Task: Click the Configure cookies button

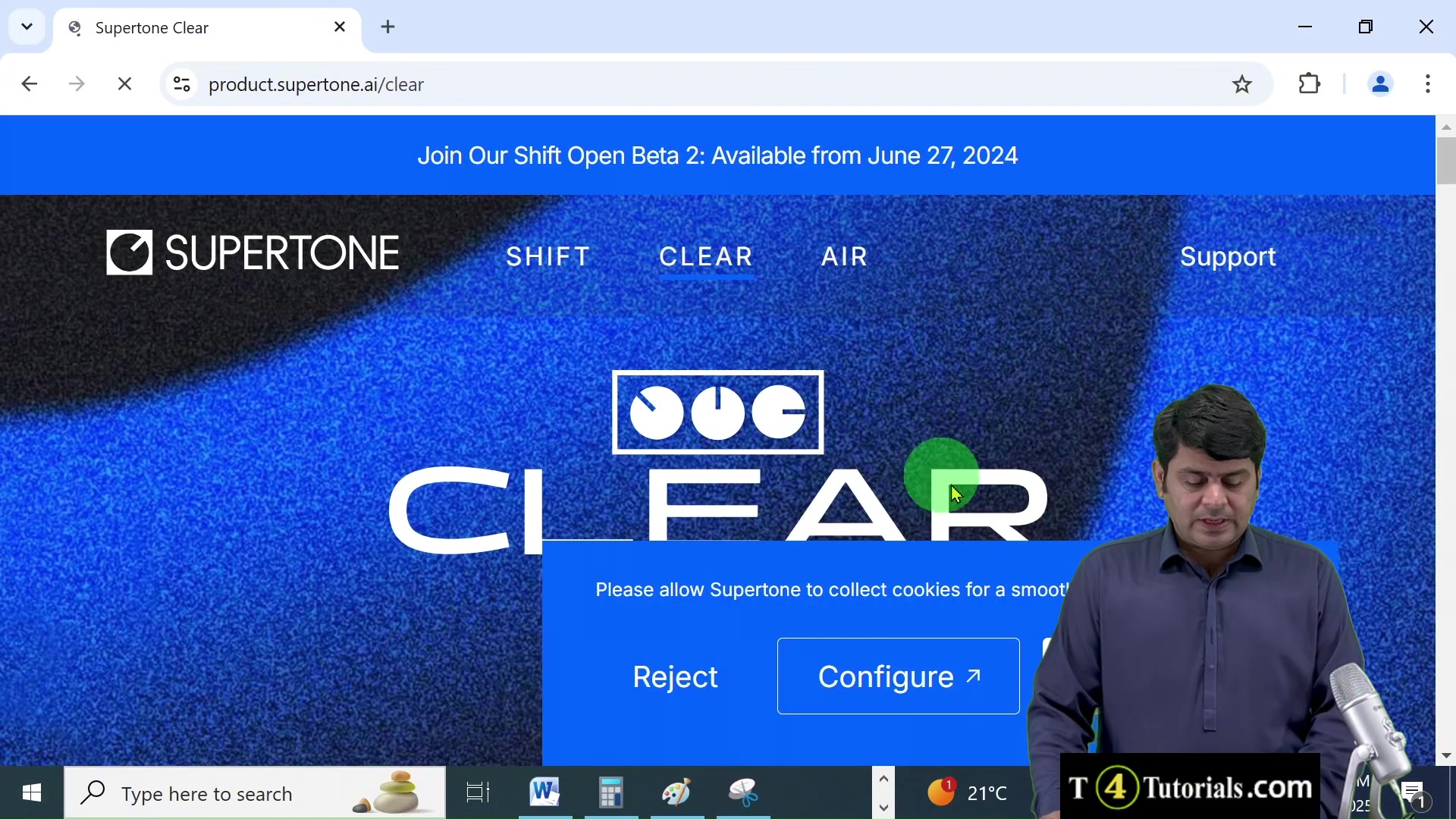Action: pyautogui.click(x=897, y=676)
